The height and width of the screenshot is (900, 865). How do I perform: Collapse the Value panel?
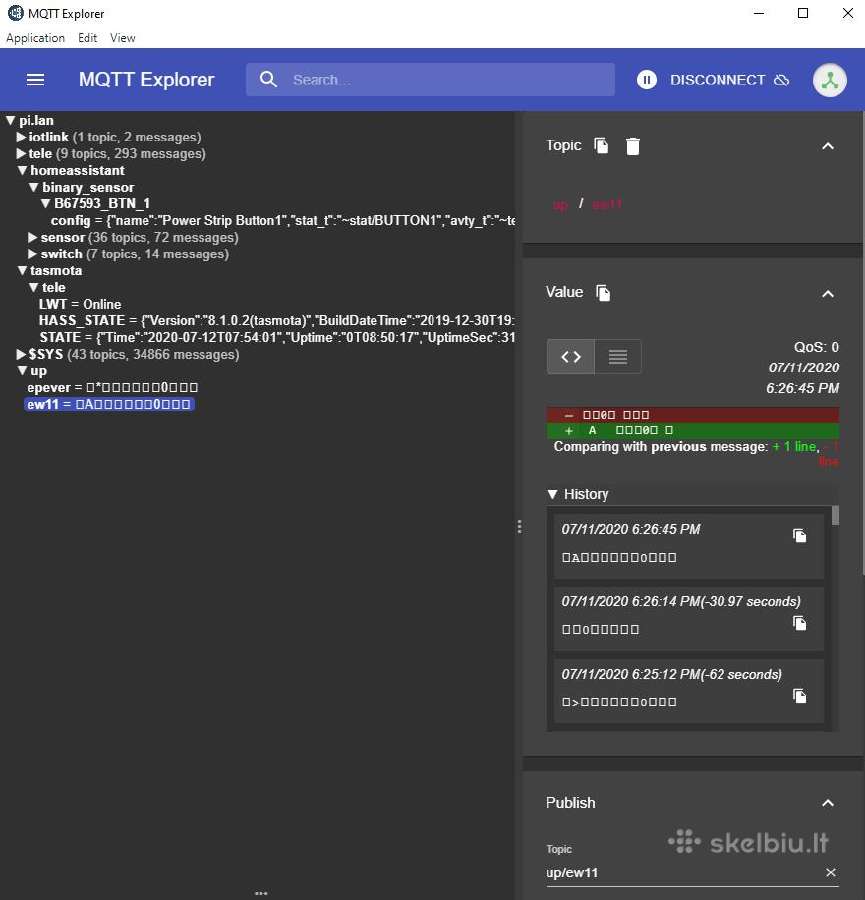click(828, 294)
